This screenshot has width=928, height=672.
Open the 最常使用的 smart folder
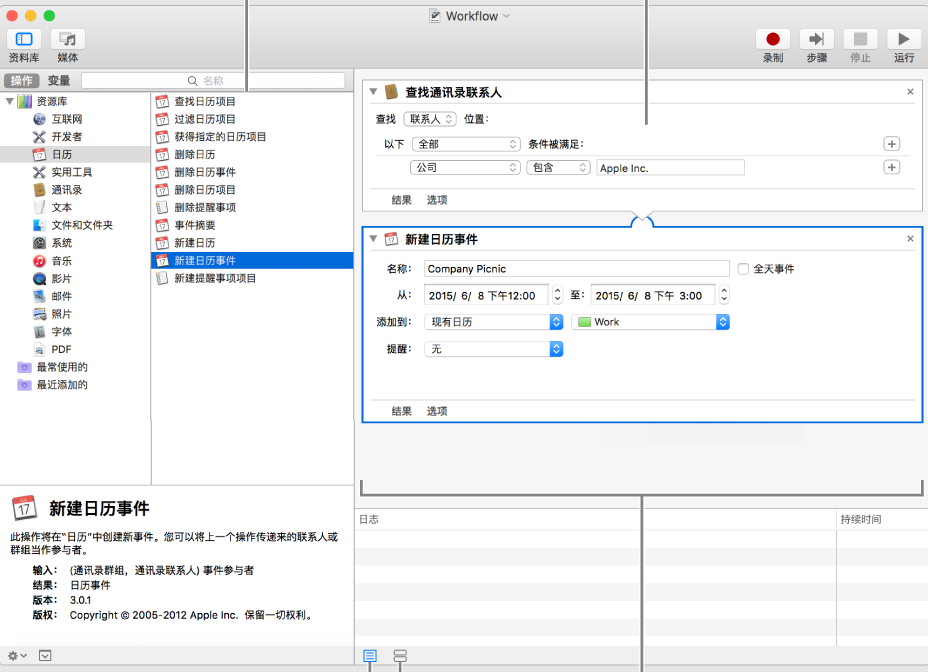[62, 367]
